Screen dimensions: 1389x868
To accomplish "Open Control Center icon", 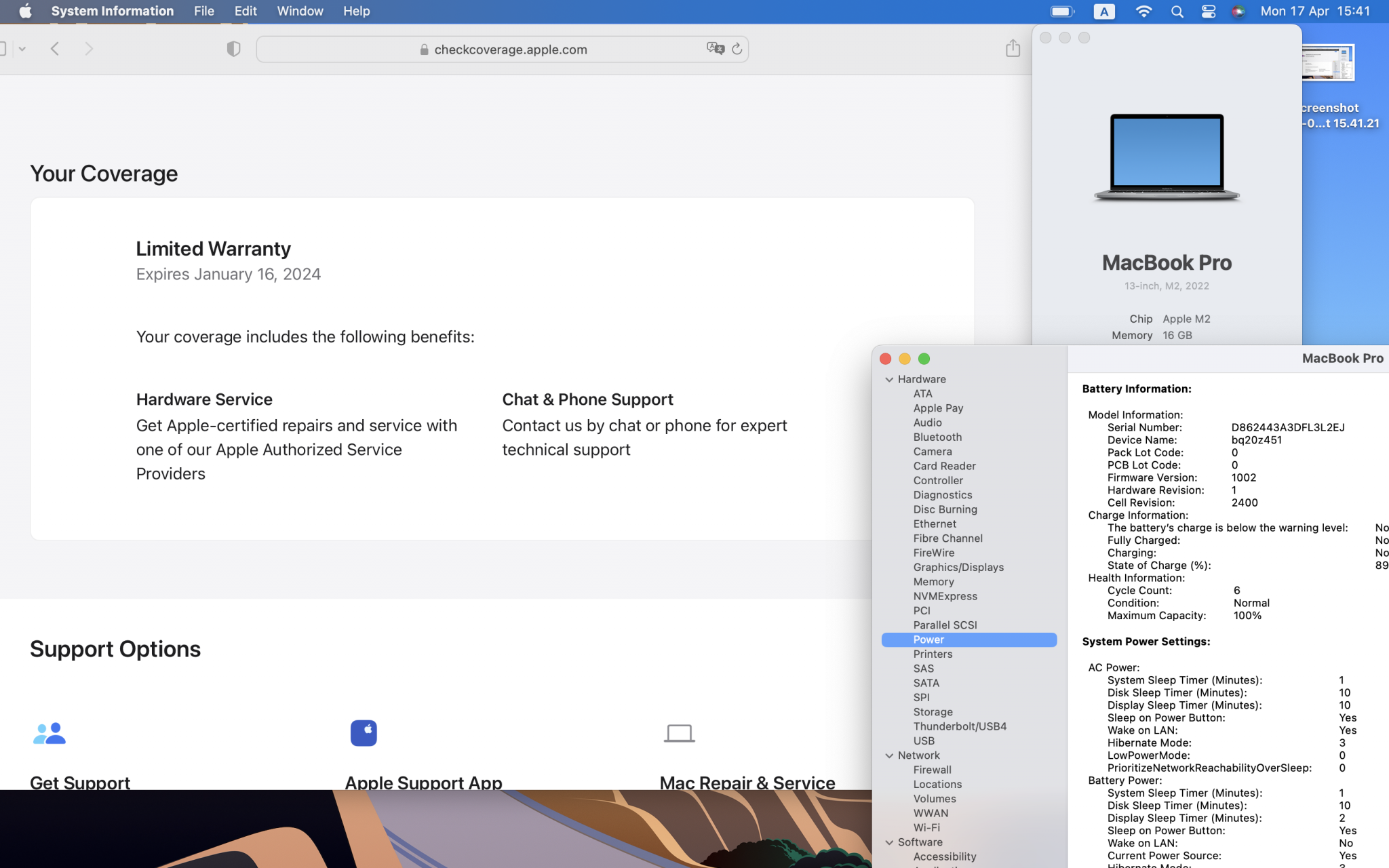I will [x=1208, y=12].
